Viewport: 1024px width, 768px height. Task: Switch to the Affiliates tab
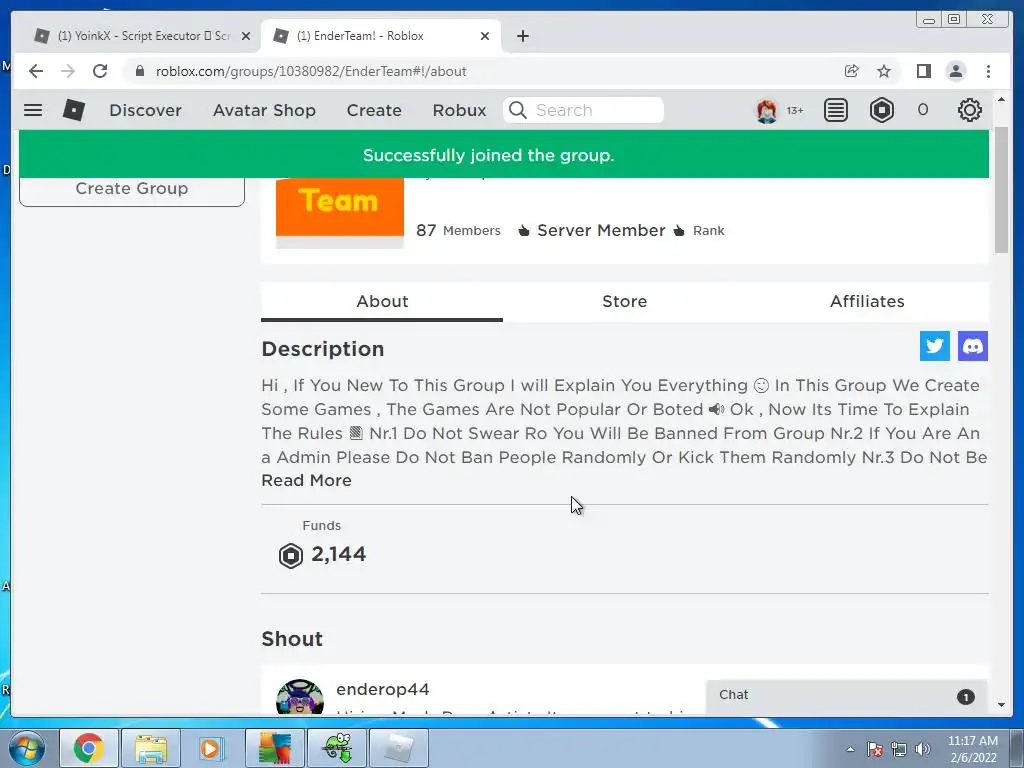pos(867,301)
